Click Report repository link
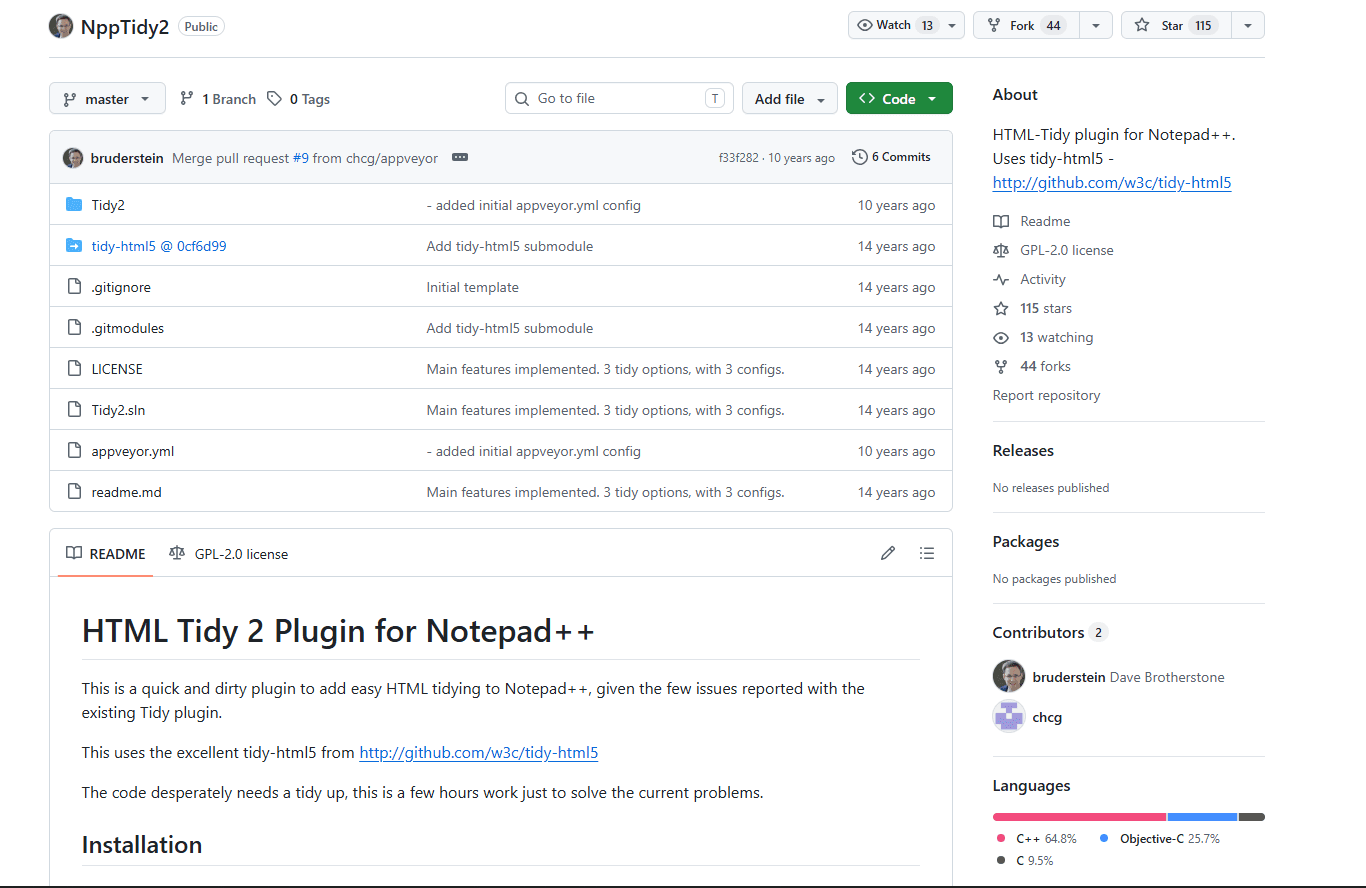The width and height of the screenshot is (1366, 888). (1046, 395)
